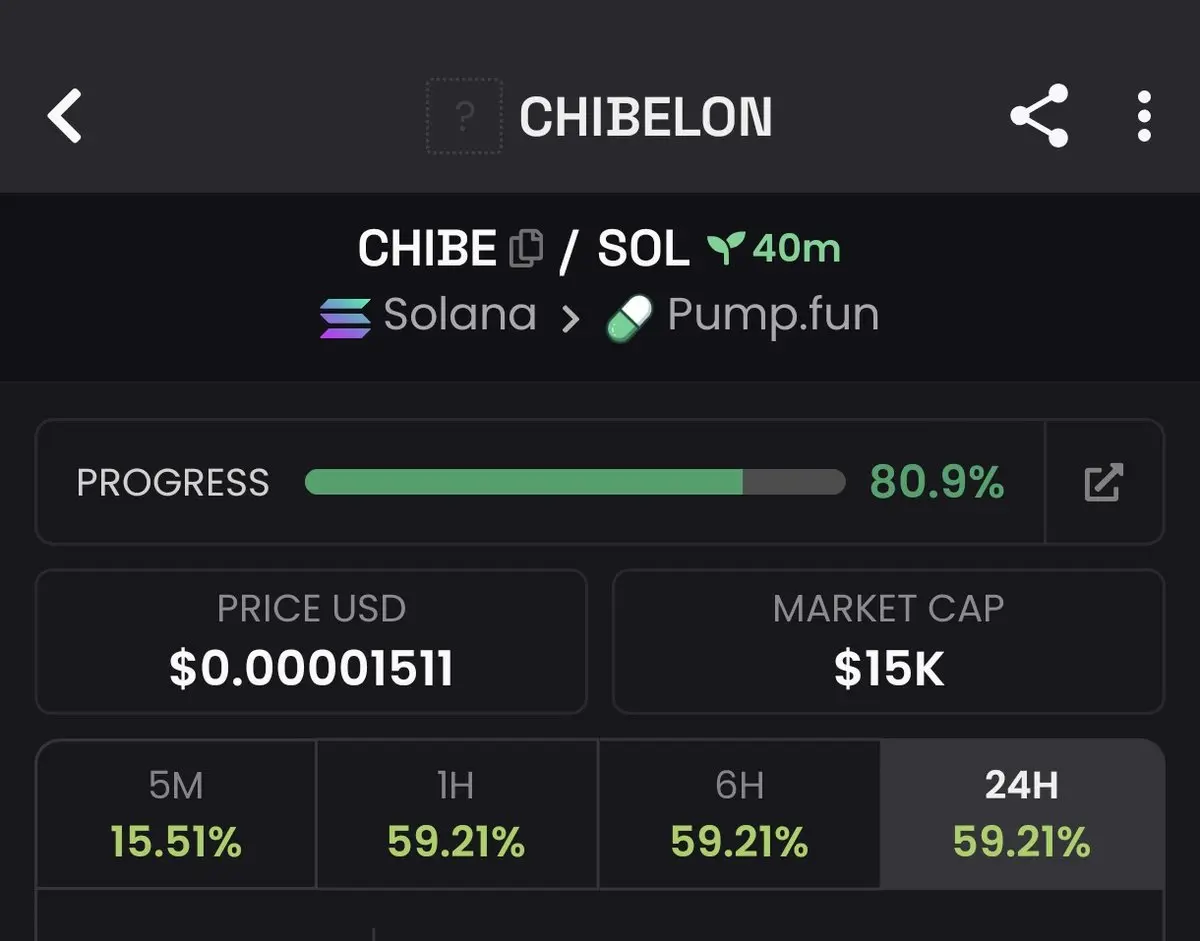
Task: Tap the Solana chain logo icon
Action: click(x=344, y=317)
